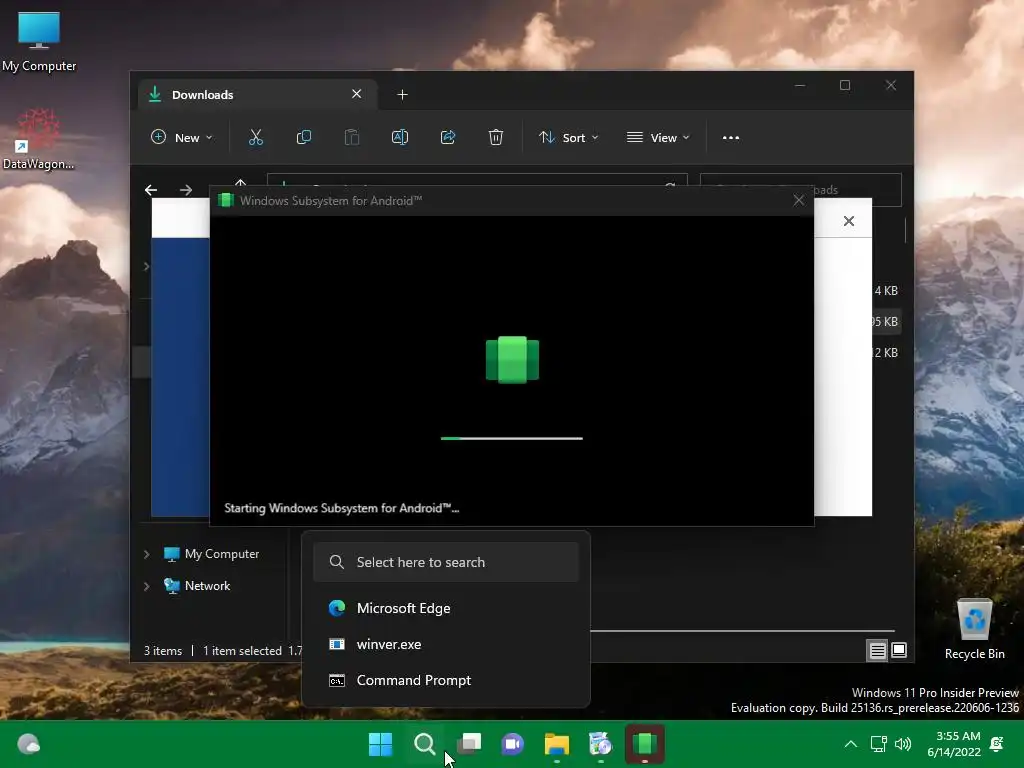Screen dimensions: 1024x768
Task: Open Microsoft Edge from search flyout
Action: (x=446, y=608)
